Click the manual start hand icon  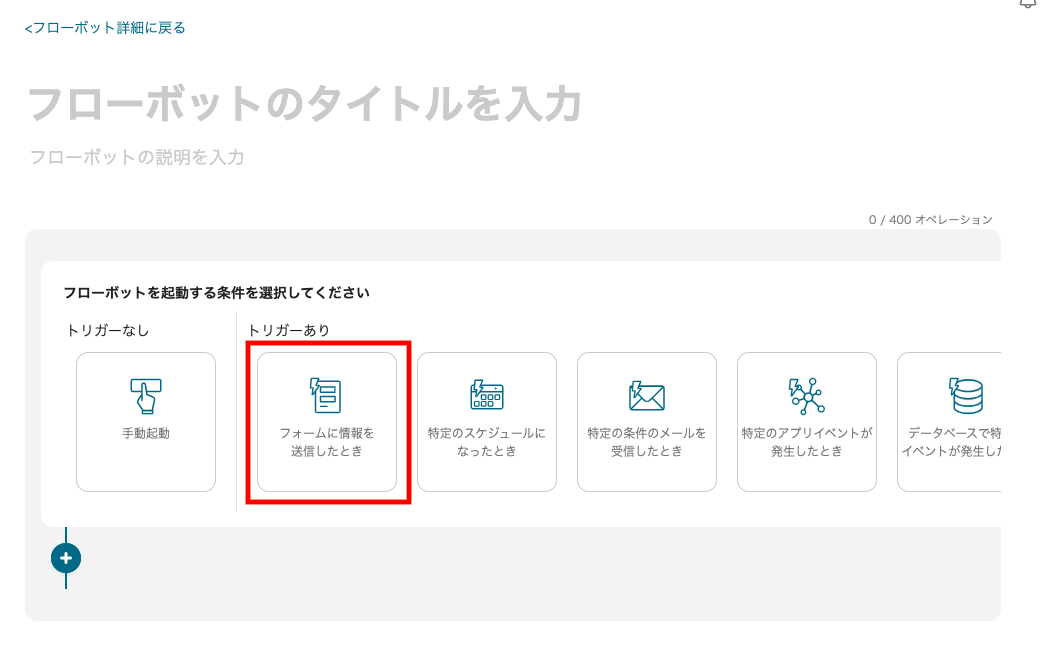146,396
